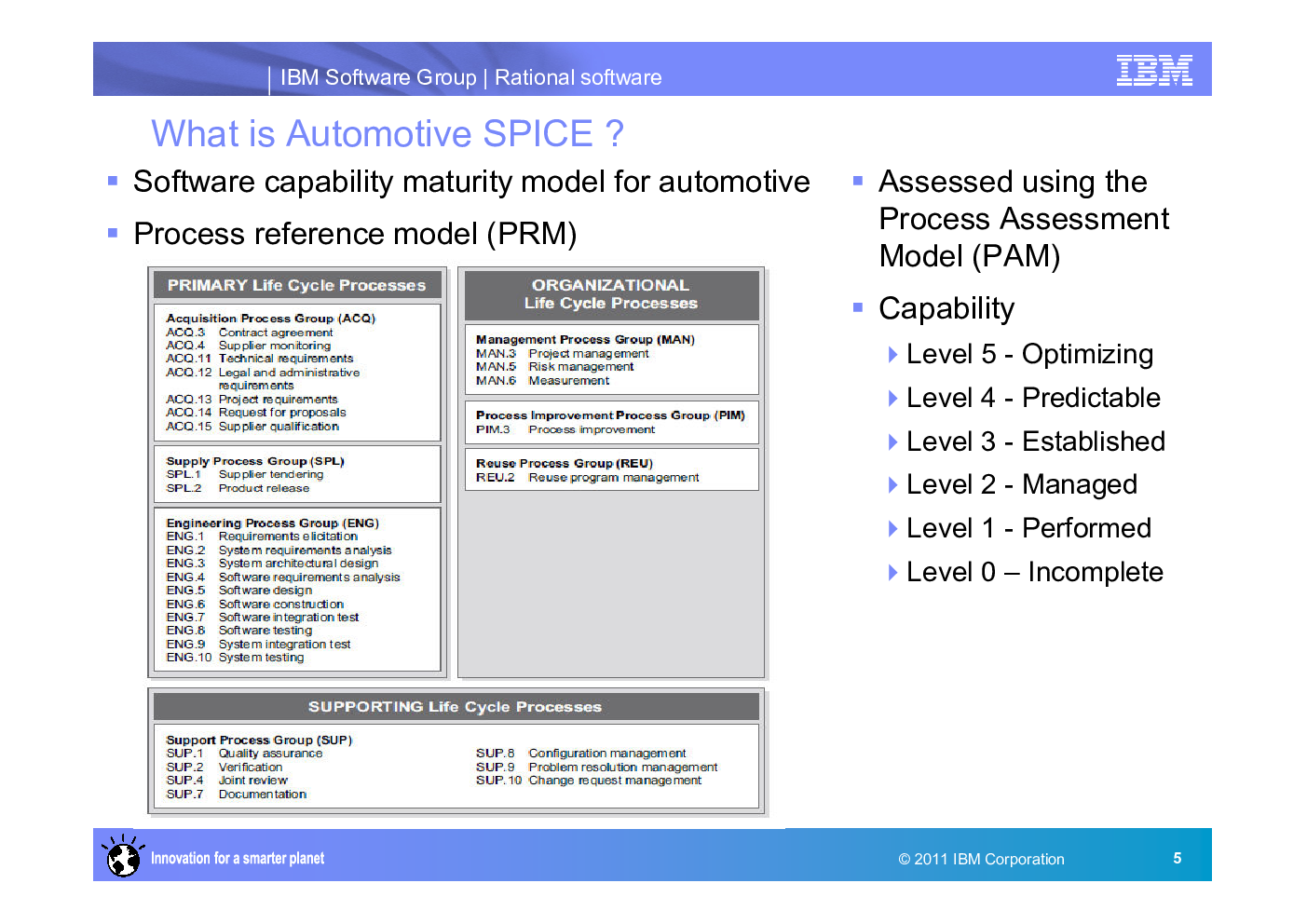1307x924 pixels.
Task: Click 'ENG.9 System integration test' row
Action: (x=258, y=645)
